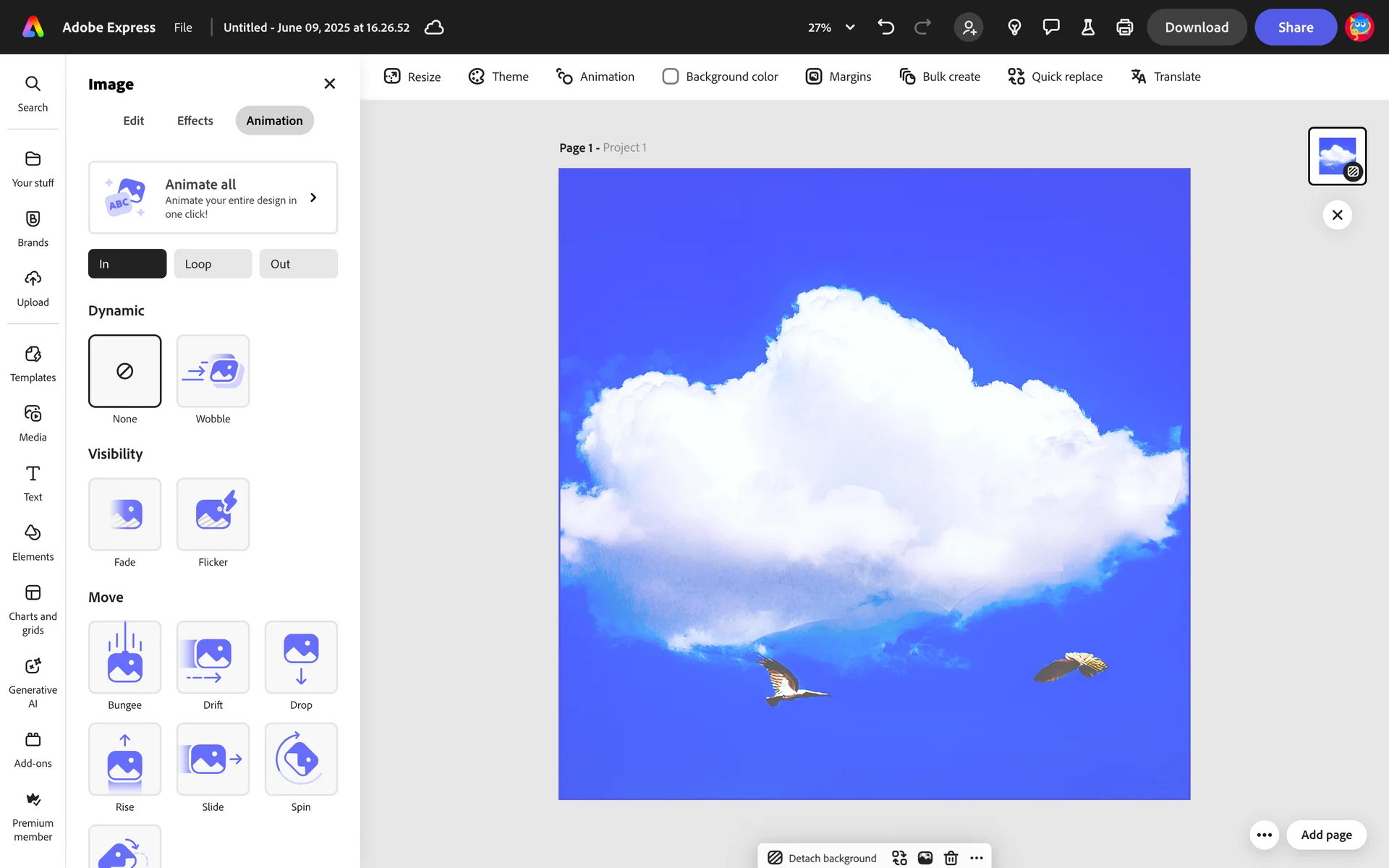
Task: Click the undo arrow
Action: [x=885, y=27]
